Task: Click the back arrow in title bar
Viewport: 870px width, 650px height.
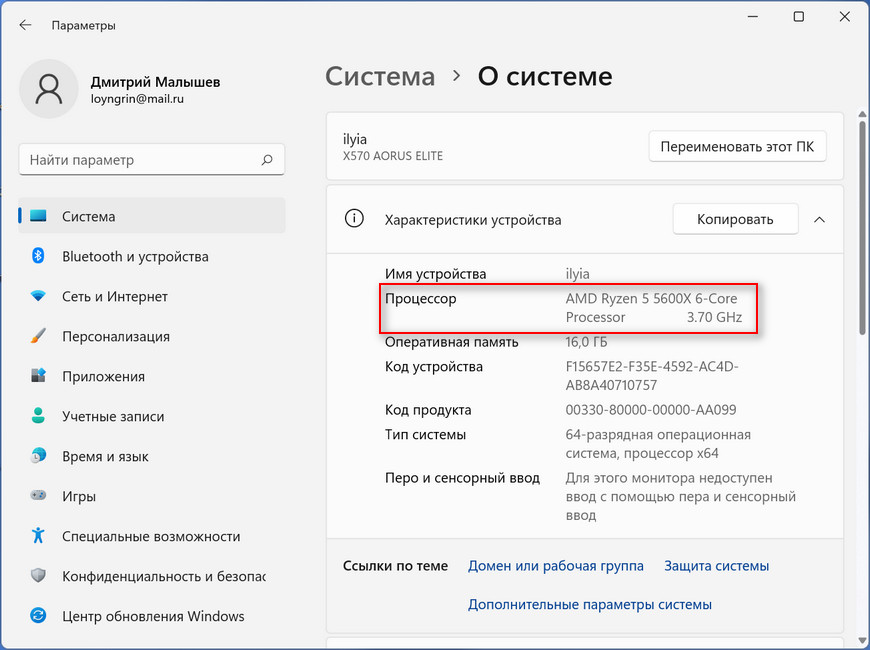Action: click(x=25, y=24)
